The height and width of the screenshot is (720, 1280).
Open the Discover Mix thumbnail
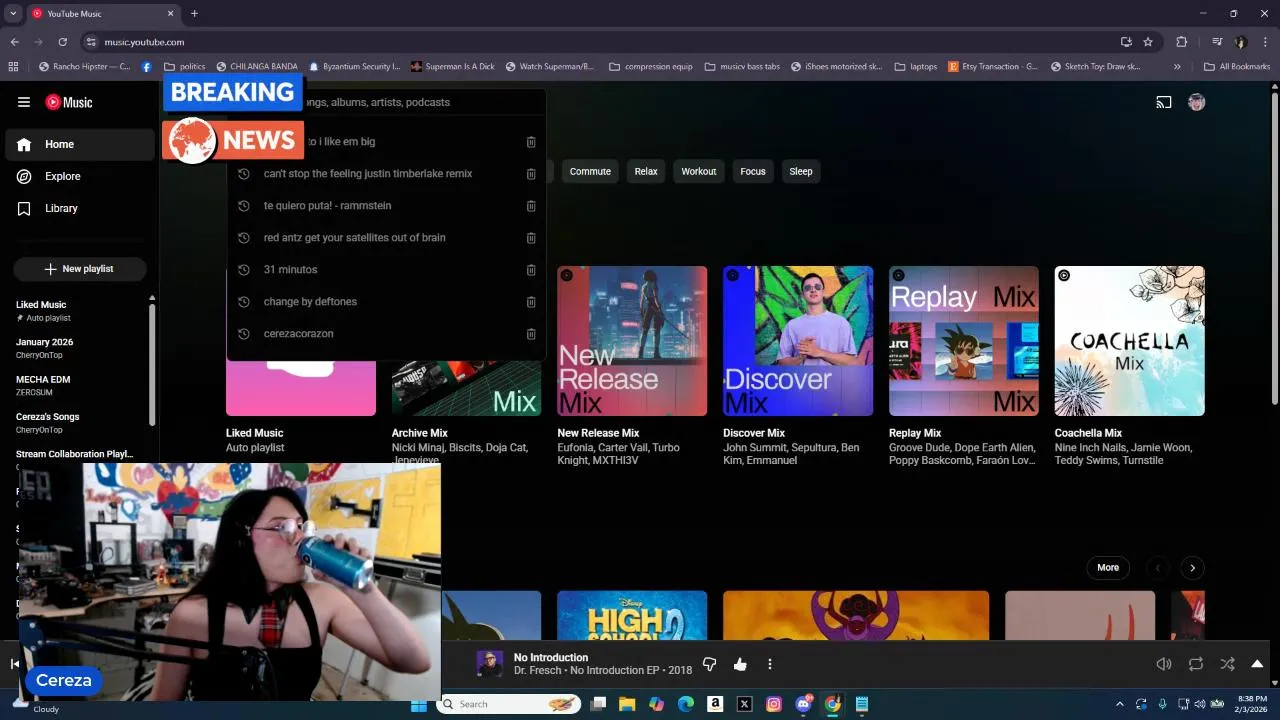coord(798,341)
